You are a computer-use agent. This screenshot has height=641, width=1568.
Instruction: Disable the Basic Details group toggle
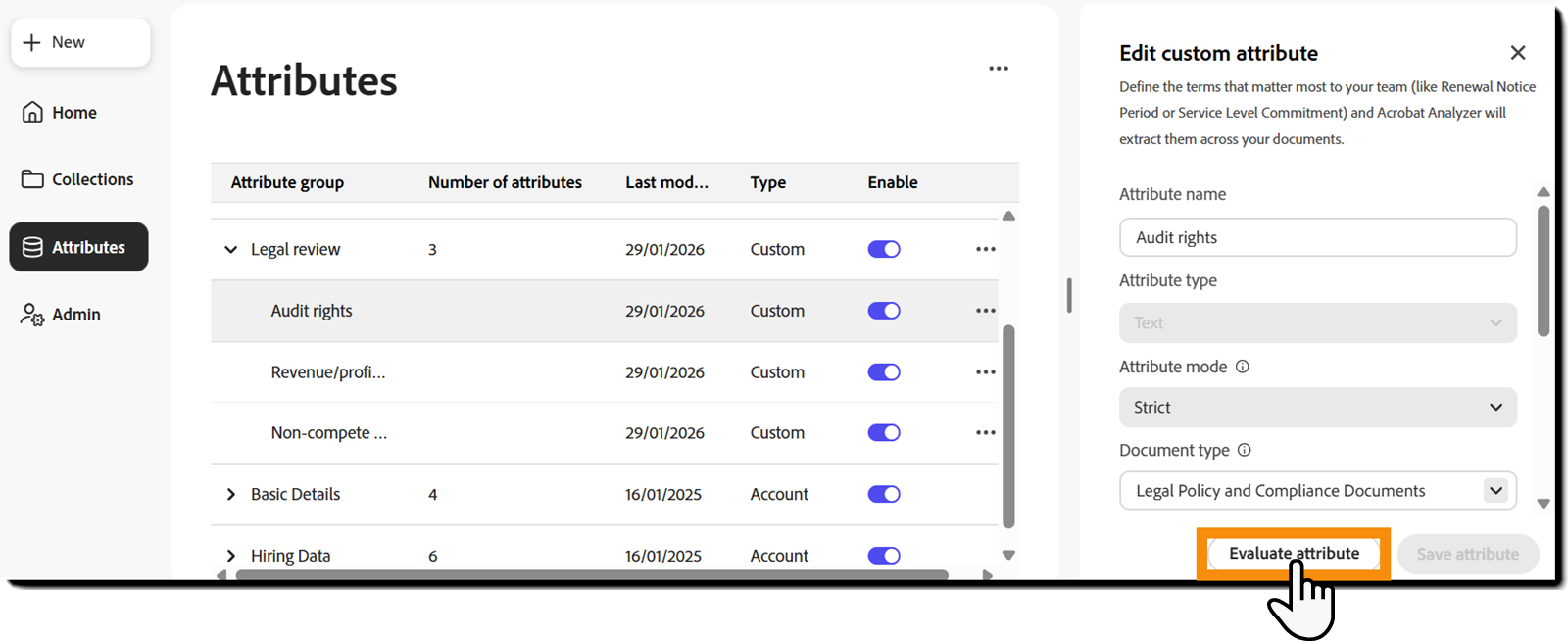click(x=884, y=494)
